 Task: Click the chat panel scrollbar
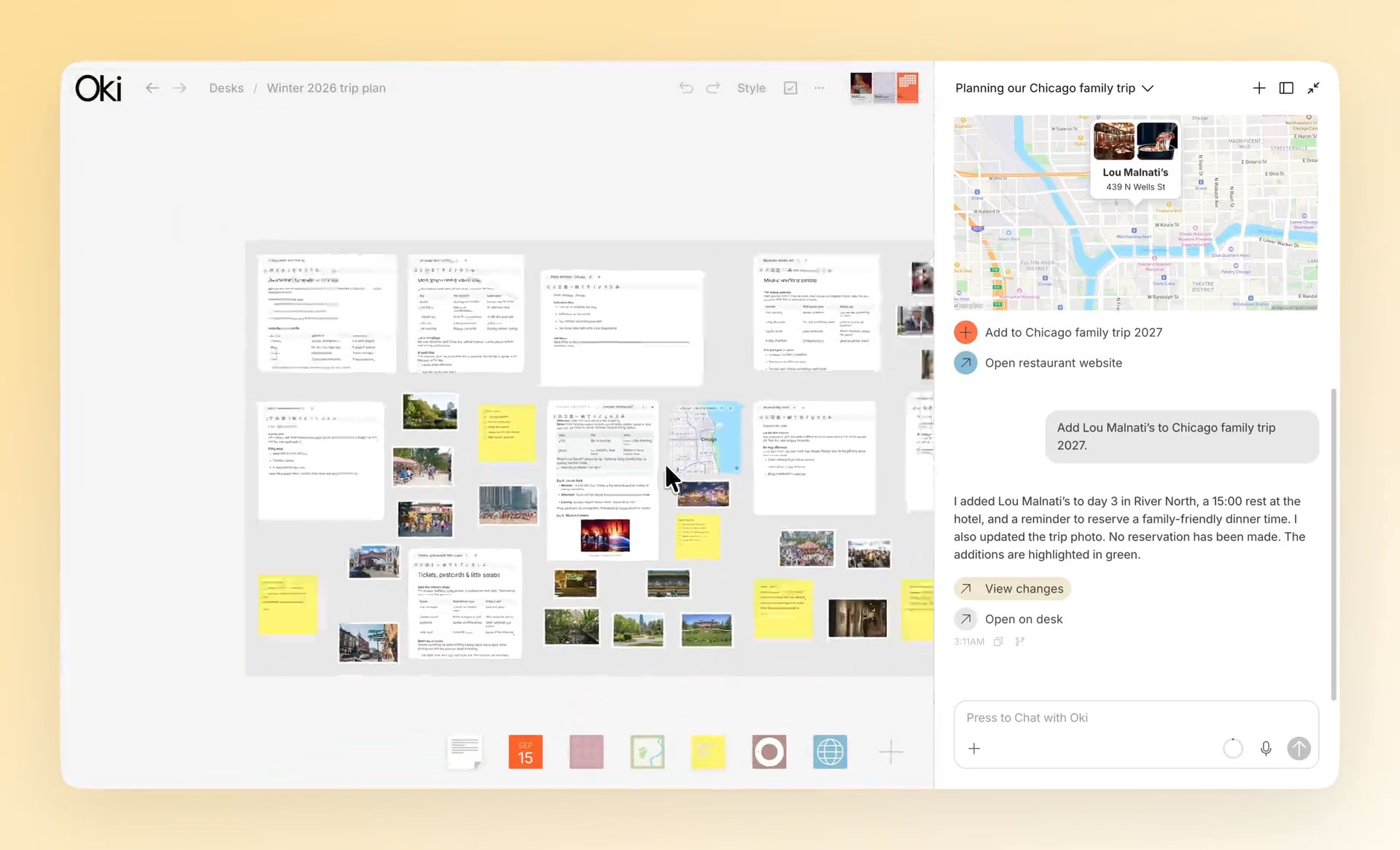coord(1334,544)
